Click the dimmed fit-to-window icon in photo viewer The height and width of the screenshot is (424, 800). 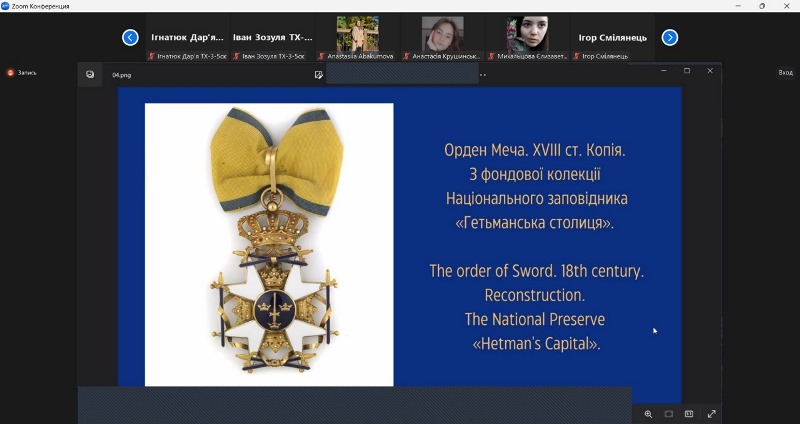pos(668,414)
